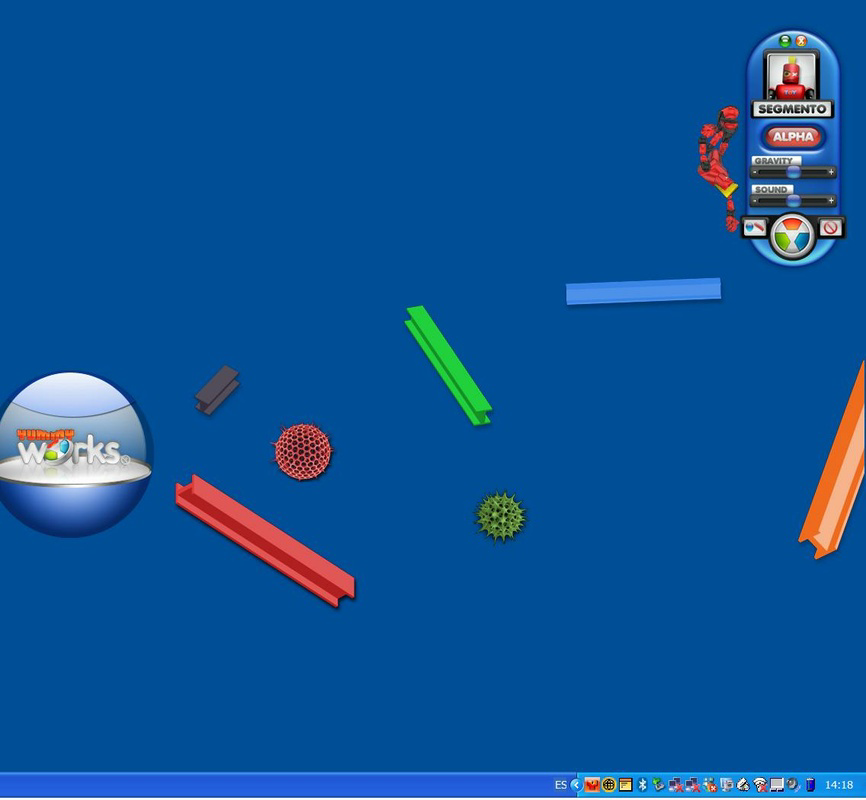This screenshot has height=800, width=866.
Task: Click the battery icon in the system tray
Action: (810, 784)
